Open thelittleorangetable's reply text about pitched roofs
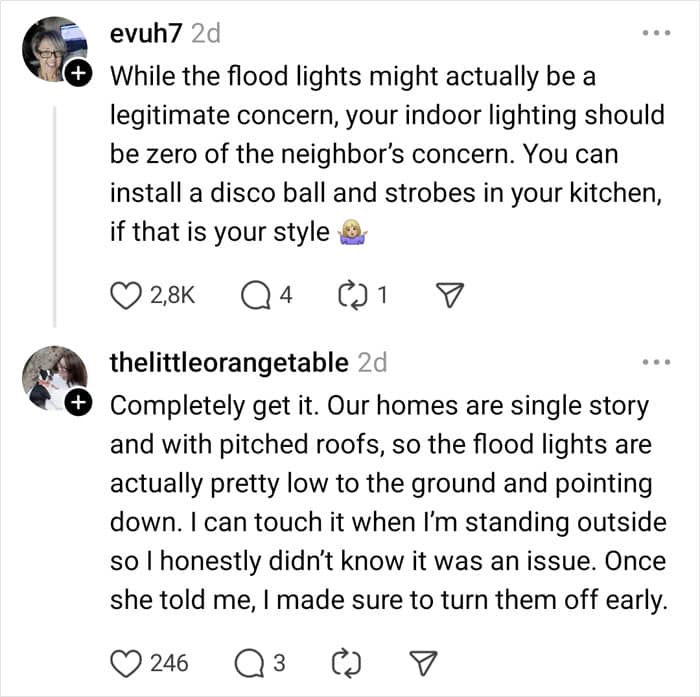Image resolution: width=700 pixels, height=697 pixels. (x=388, y=502)
